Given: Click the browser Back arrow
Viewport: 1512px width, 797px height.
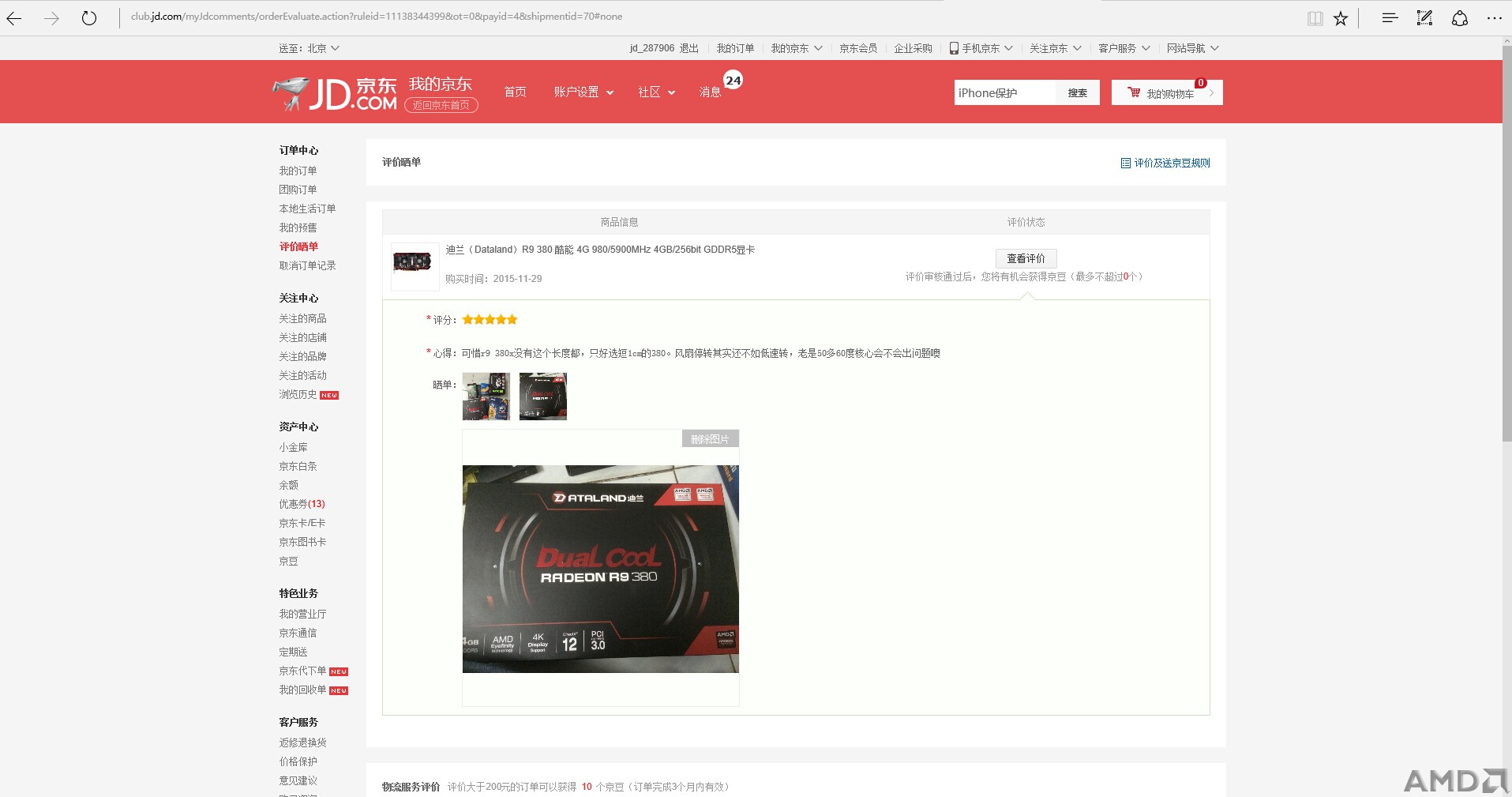Looking at the screenshot, I should (14, 18).
